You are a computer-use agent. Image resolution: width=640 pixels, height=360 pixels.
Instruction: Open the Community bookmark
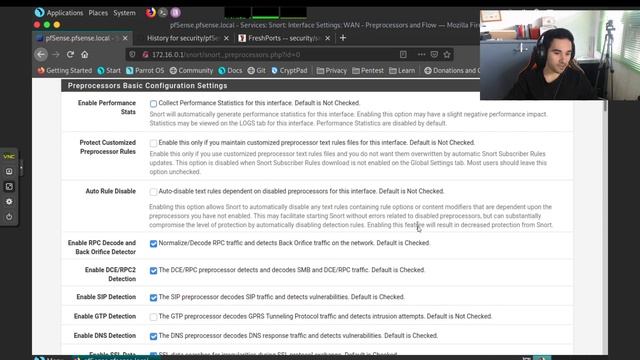pyautogui.click(x=191, y=71)
